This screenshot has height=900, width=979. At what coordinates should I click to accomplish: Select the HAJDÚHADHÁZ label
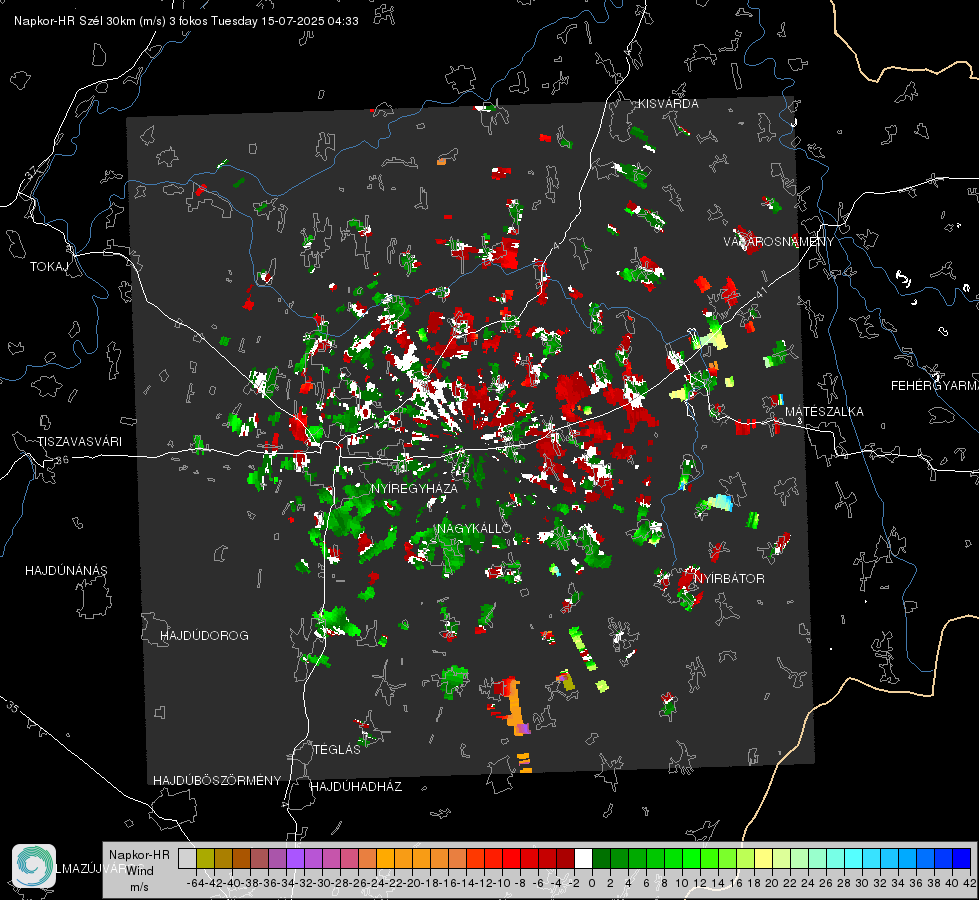[357, 787]
